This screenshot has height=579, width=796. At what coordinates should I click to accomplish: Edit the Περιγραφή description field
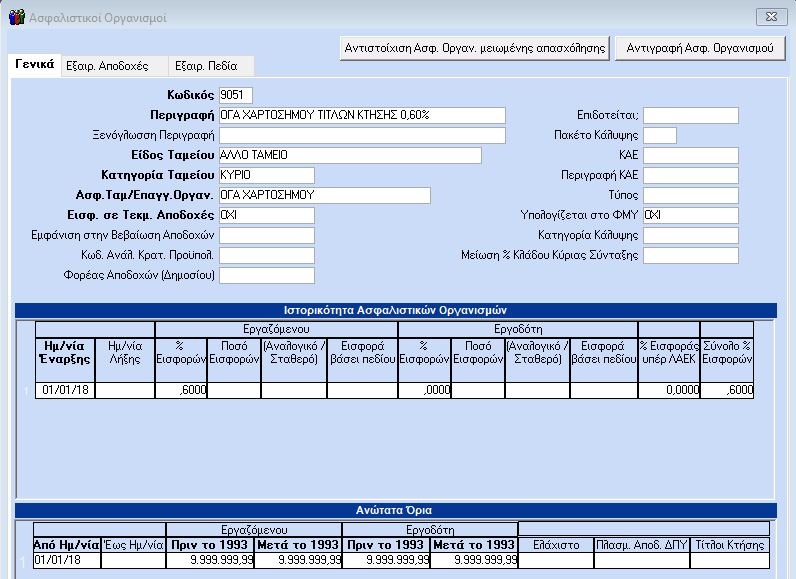point(362,115)
